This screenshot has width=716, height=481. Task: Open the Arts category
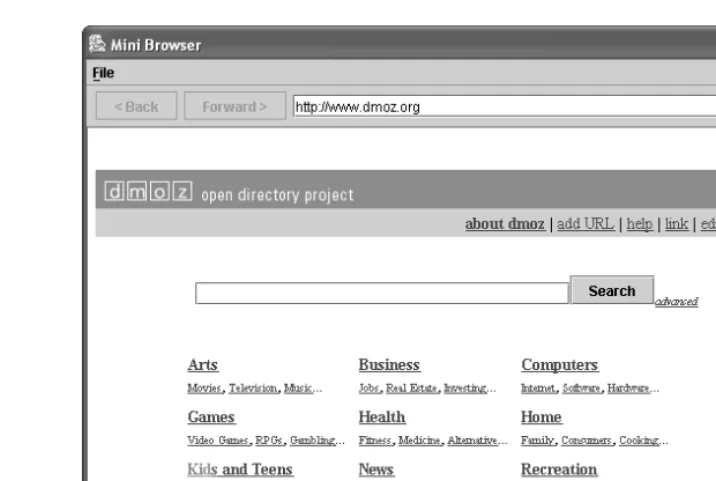(203, 365)
